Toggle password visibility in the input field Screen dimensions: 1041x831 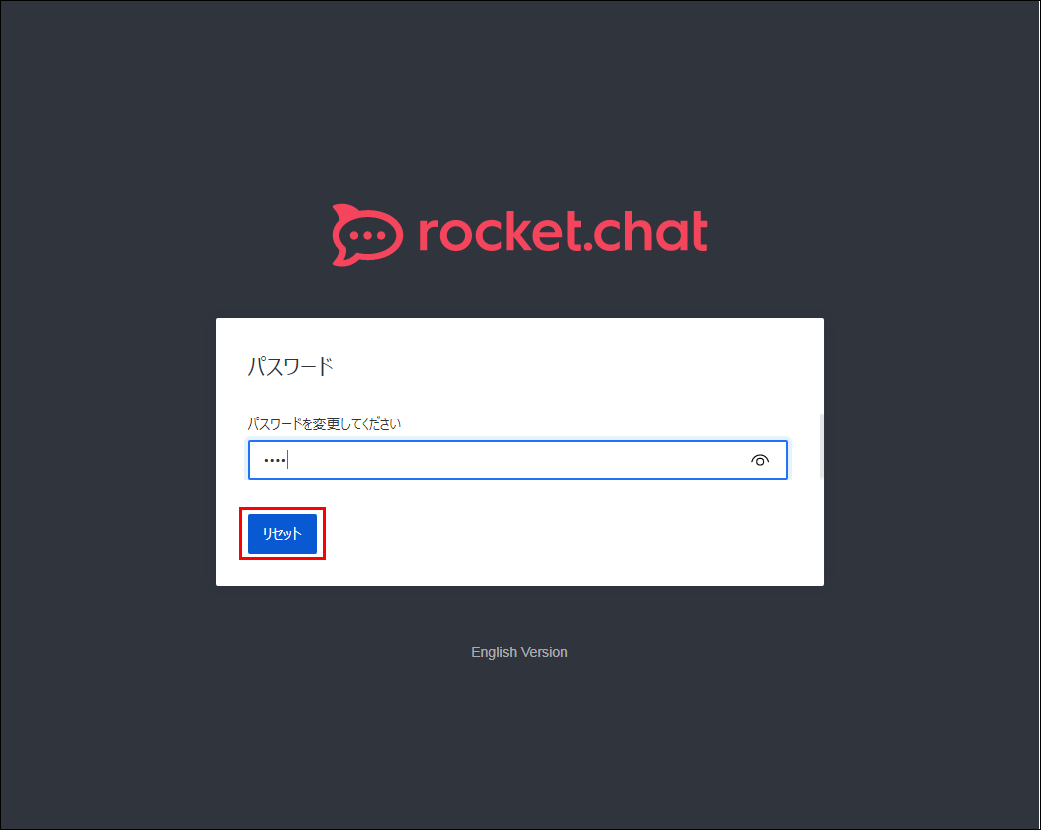760,460
